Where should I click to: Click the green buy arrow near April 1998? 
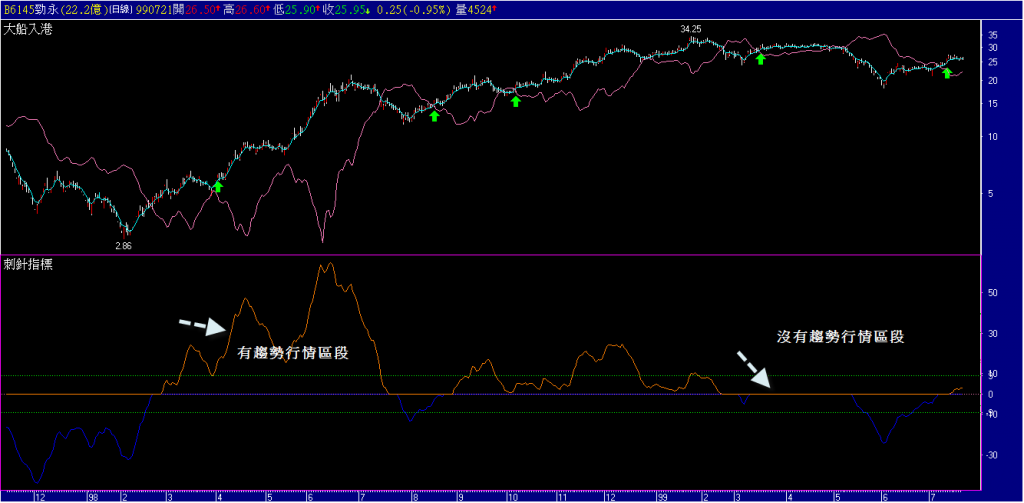218,187
